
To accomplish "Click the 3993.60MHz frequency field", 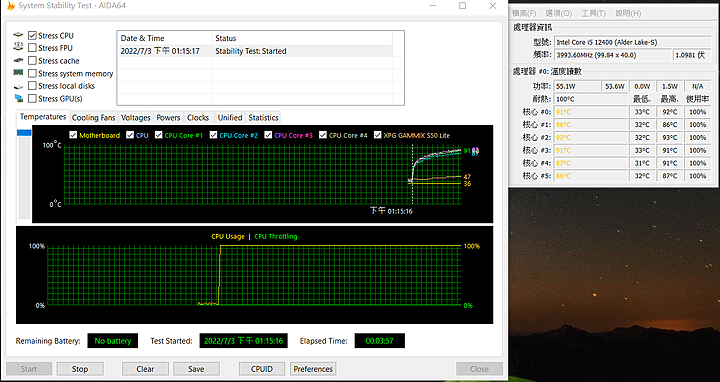I will [x=613, y=55].
